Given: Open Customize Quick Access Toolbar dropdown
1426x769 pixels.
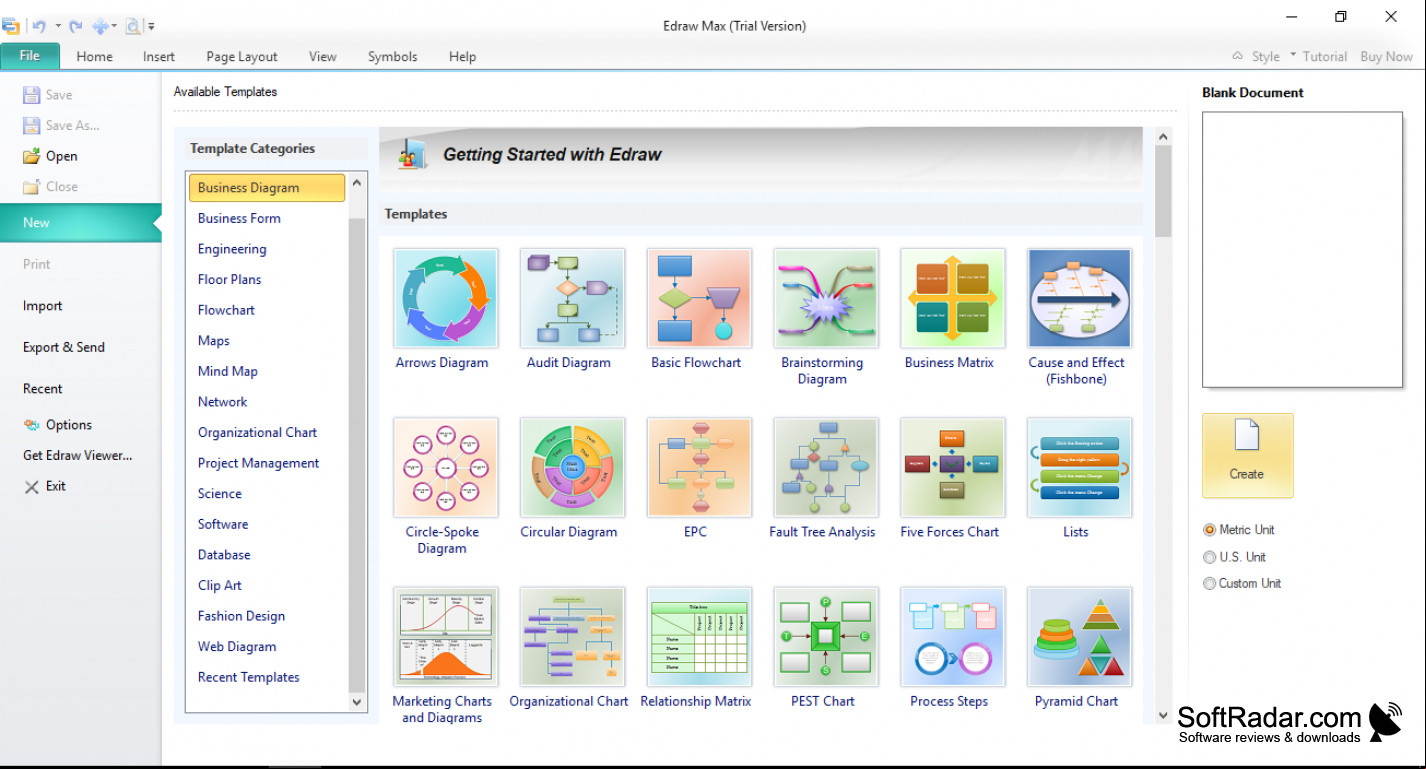Looking at the screenshot, I should pyautogui.click(x=151, y=26).
